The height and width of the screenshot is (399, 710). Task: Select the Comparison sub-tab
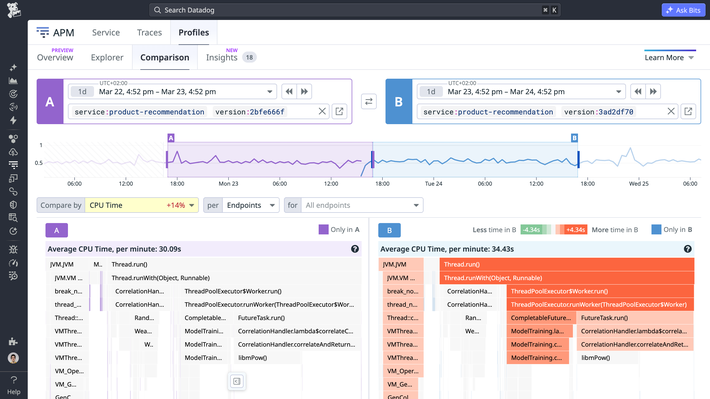[x=165, y=58]
